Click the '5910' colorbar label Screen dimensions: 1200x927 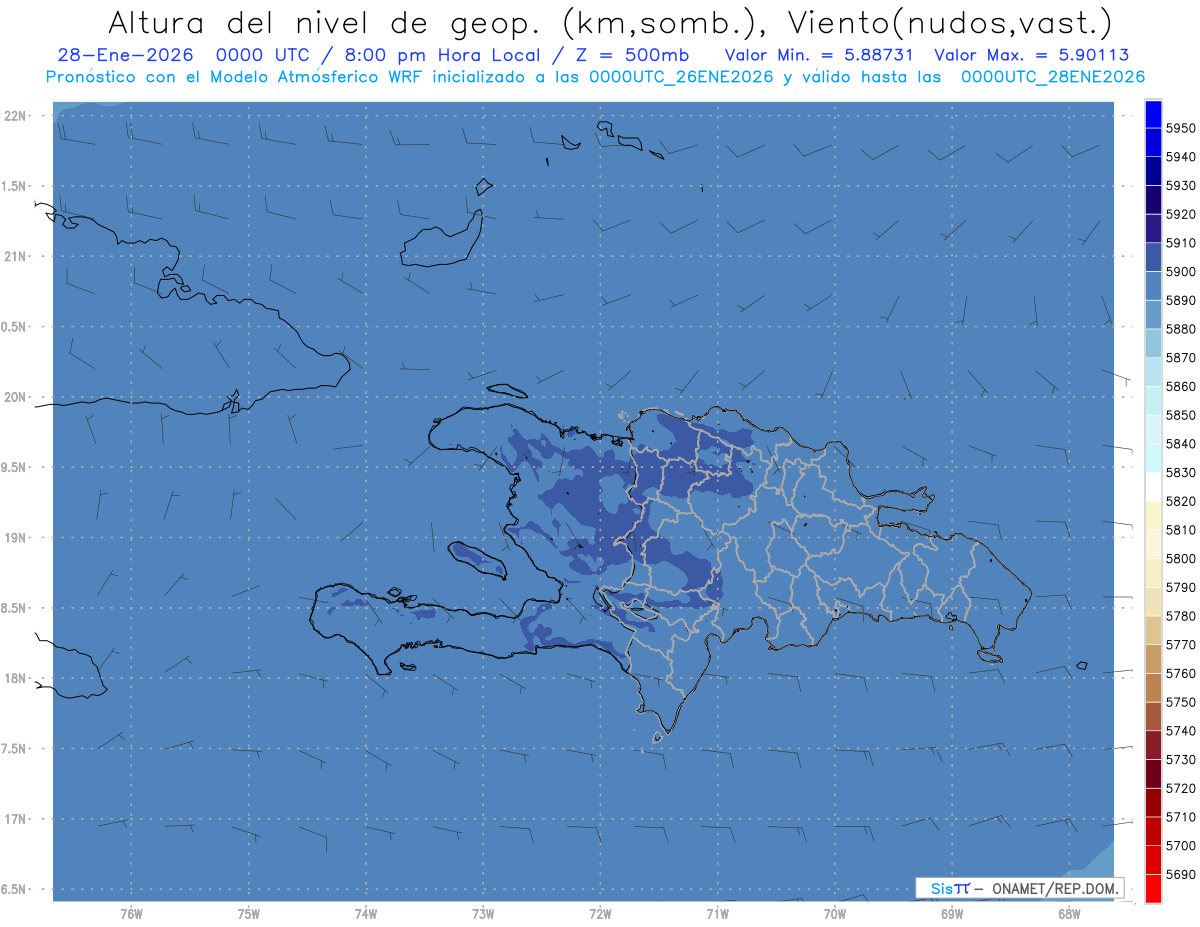(1180, 243)
